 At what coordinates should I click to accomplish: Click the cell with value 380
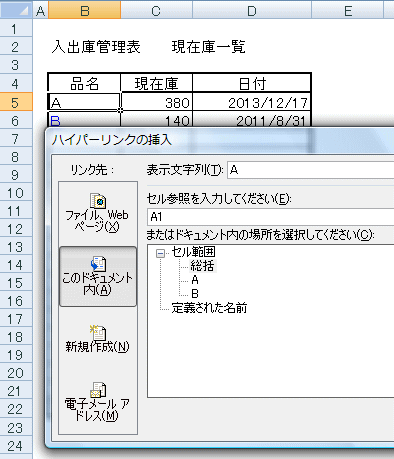[x=156, y=102]
